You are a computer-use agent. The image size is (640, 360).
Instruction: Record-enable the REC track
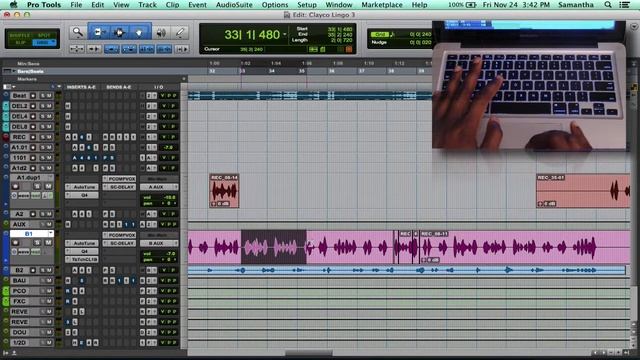[33, 137]
